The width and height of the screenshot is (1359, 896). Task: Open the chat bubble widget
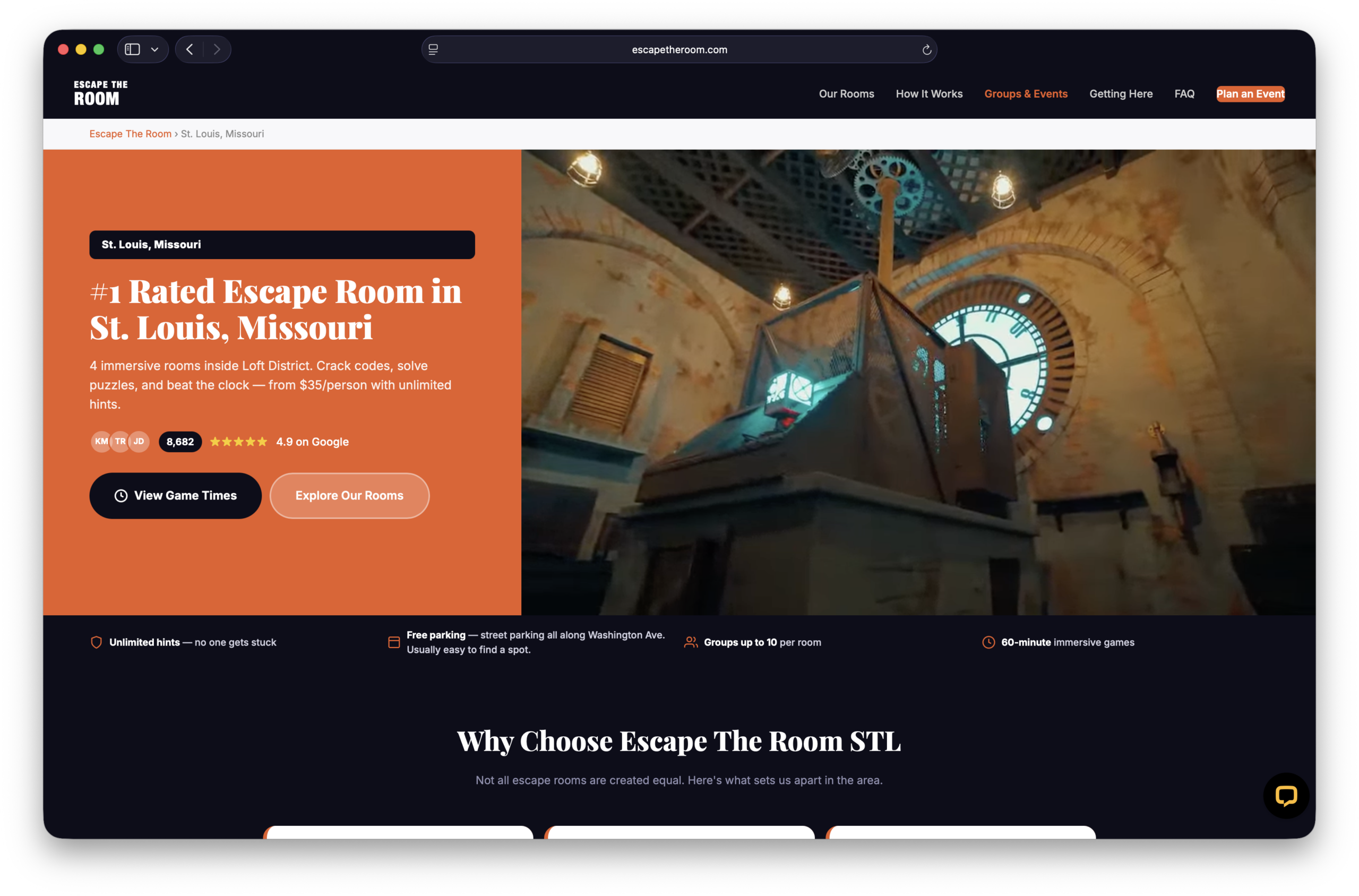point(1286,796)
